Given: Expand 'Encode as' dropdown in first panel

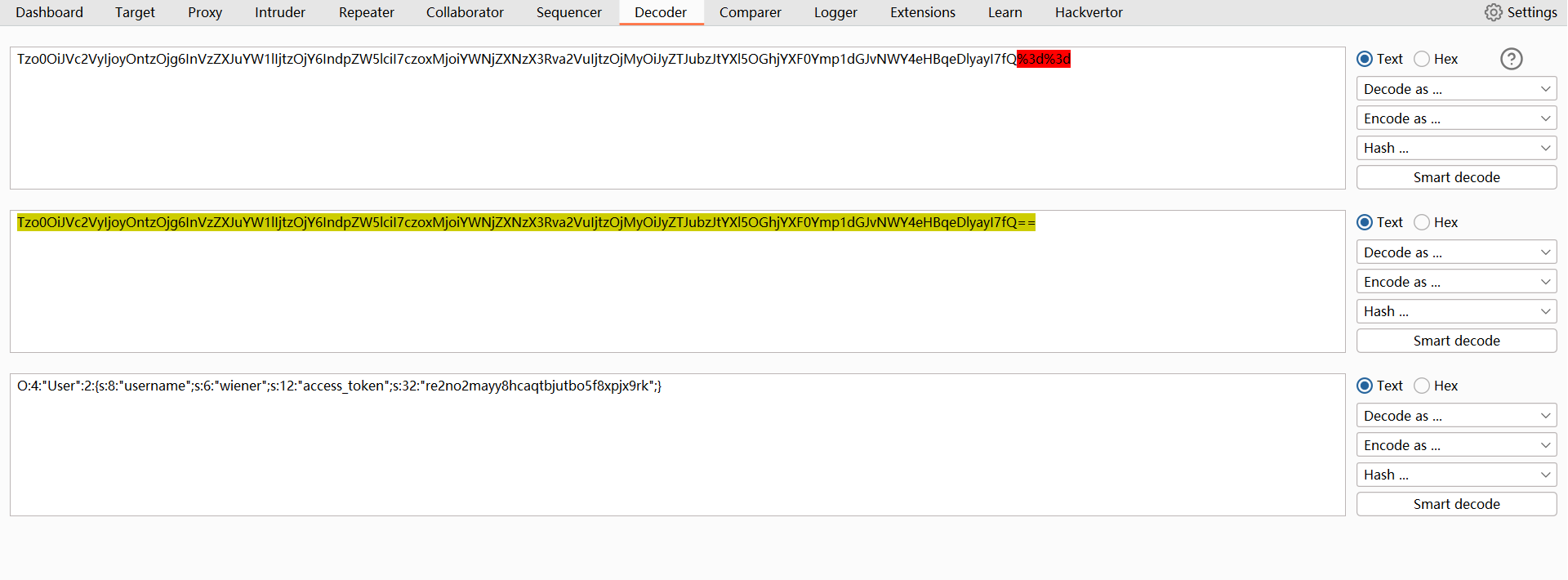Looking at the screenshot, I should tap(1457, 118).
